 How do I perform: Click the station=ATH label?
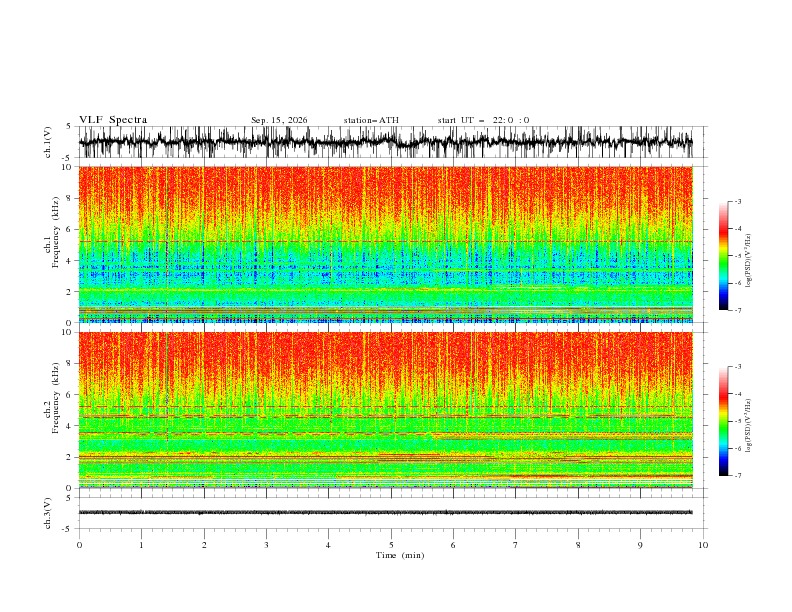pos(371,120)
